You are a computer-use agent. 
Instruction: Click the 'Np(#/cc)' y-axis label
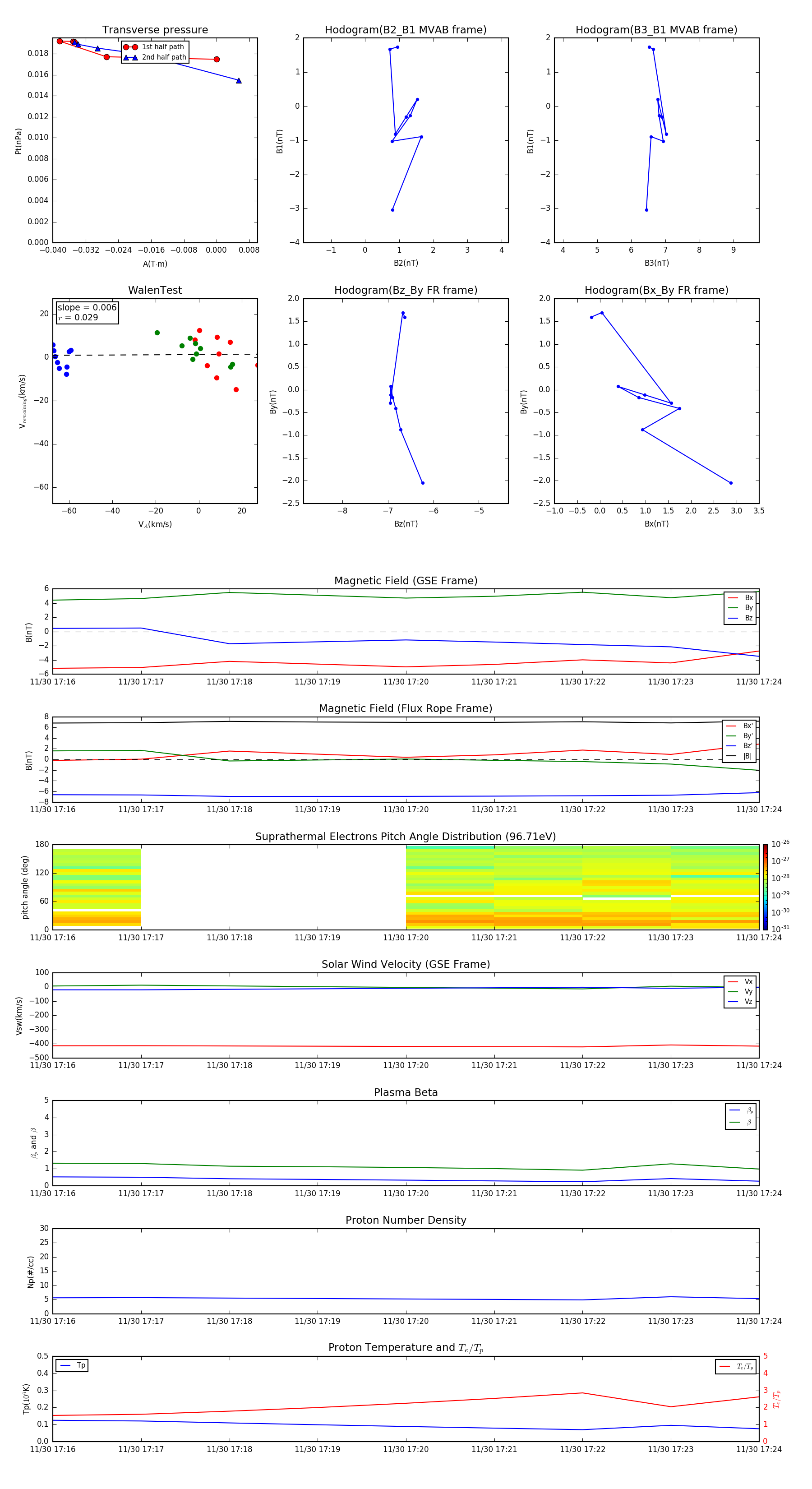coord(31,1272)
